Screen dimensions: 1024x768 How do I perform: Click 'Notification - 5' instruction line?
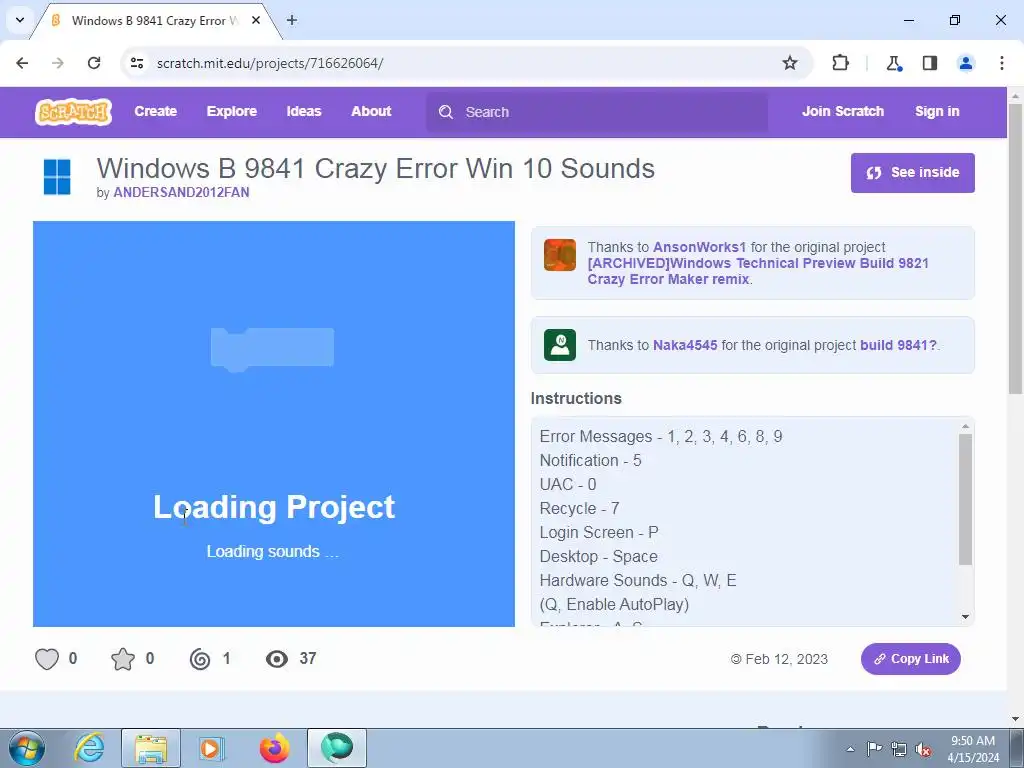(x=590, y=460)
